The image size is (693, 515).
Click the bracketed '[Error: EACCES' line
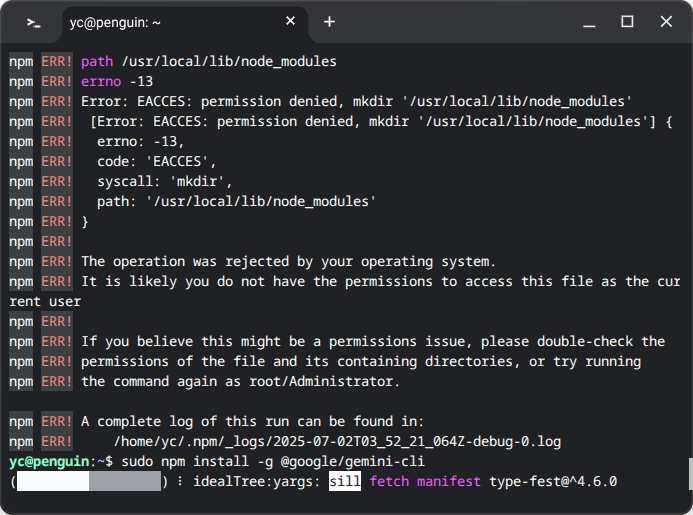coord(381,121)
